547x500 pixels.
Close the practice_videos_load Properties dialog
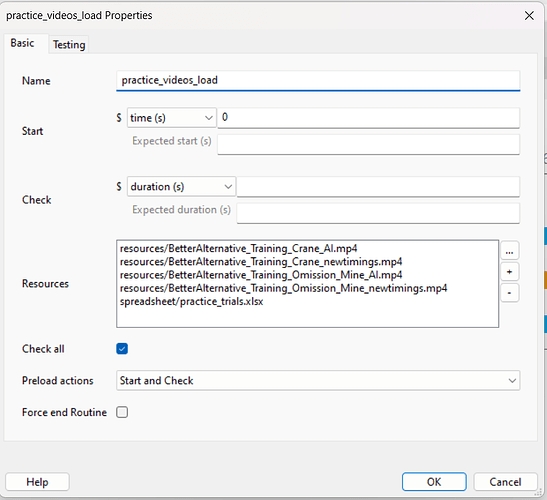click(529, 15)
